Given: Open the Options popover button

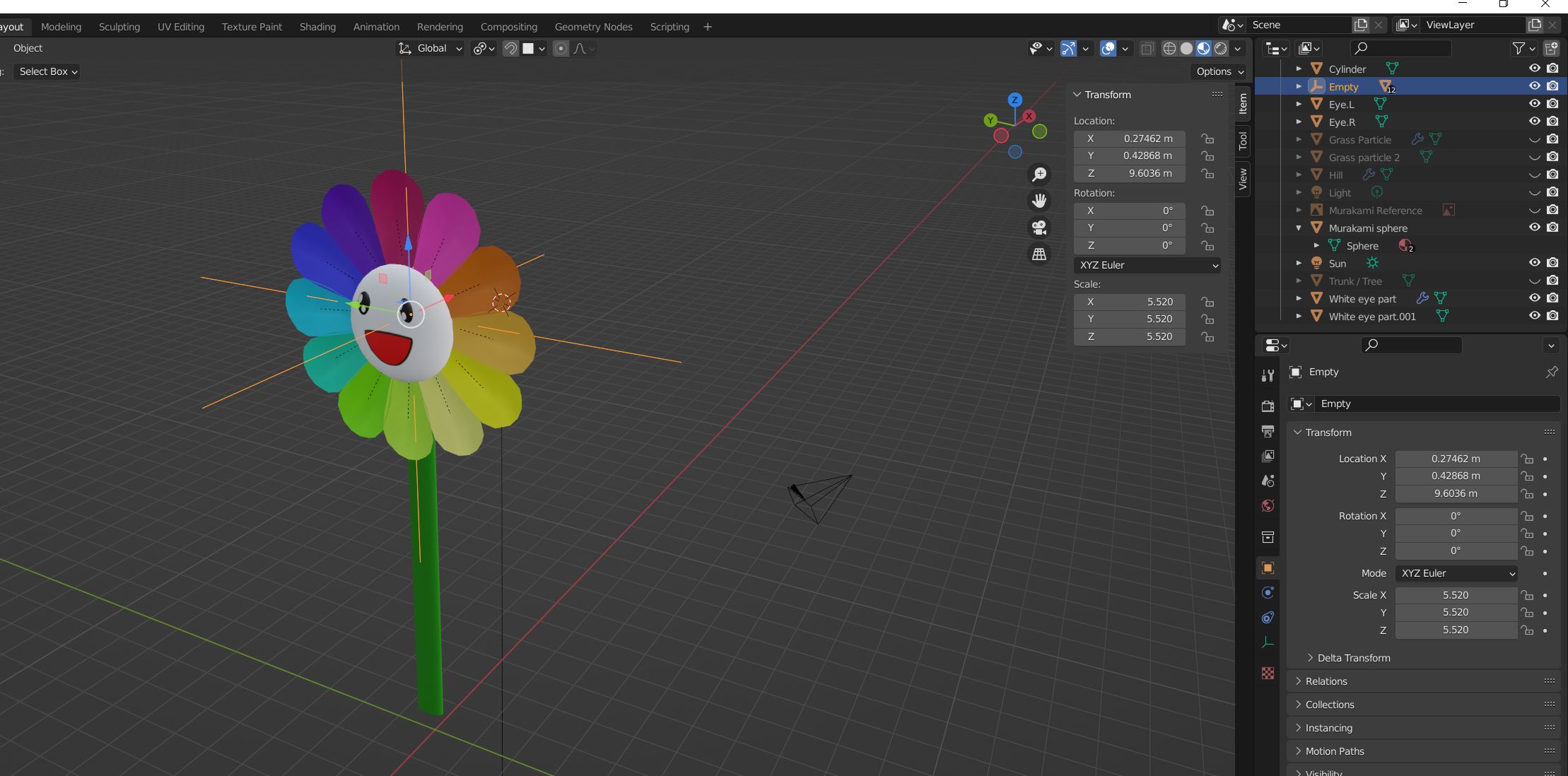Looking at the screenshot, I should [x=1219, y=71].
